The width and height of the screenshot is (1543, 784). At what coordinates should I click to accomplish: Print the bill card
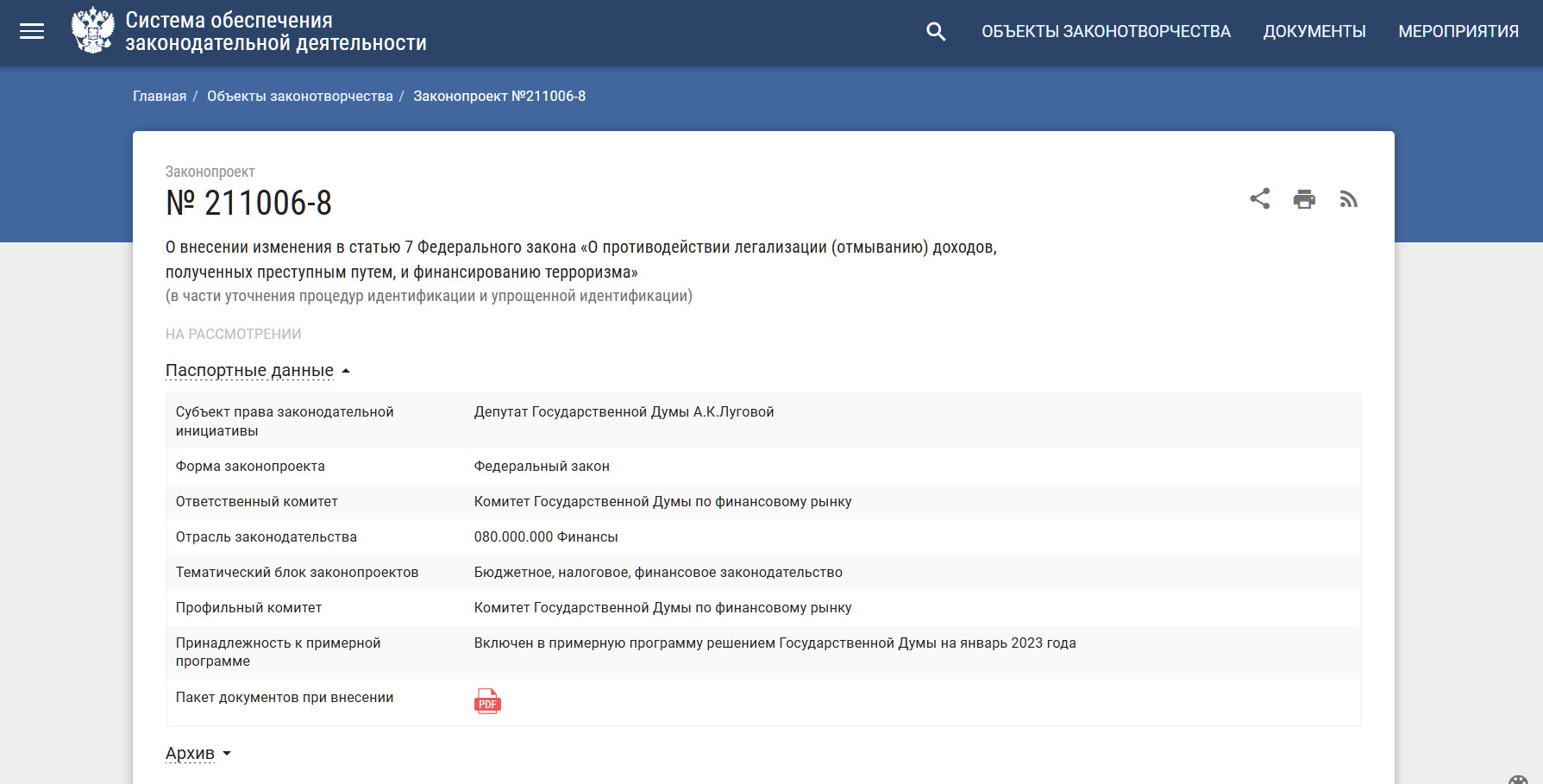[1304, 199]
